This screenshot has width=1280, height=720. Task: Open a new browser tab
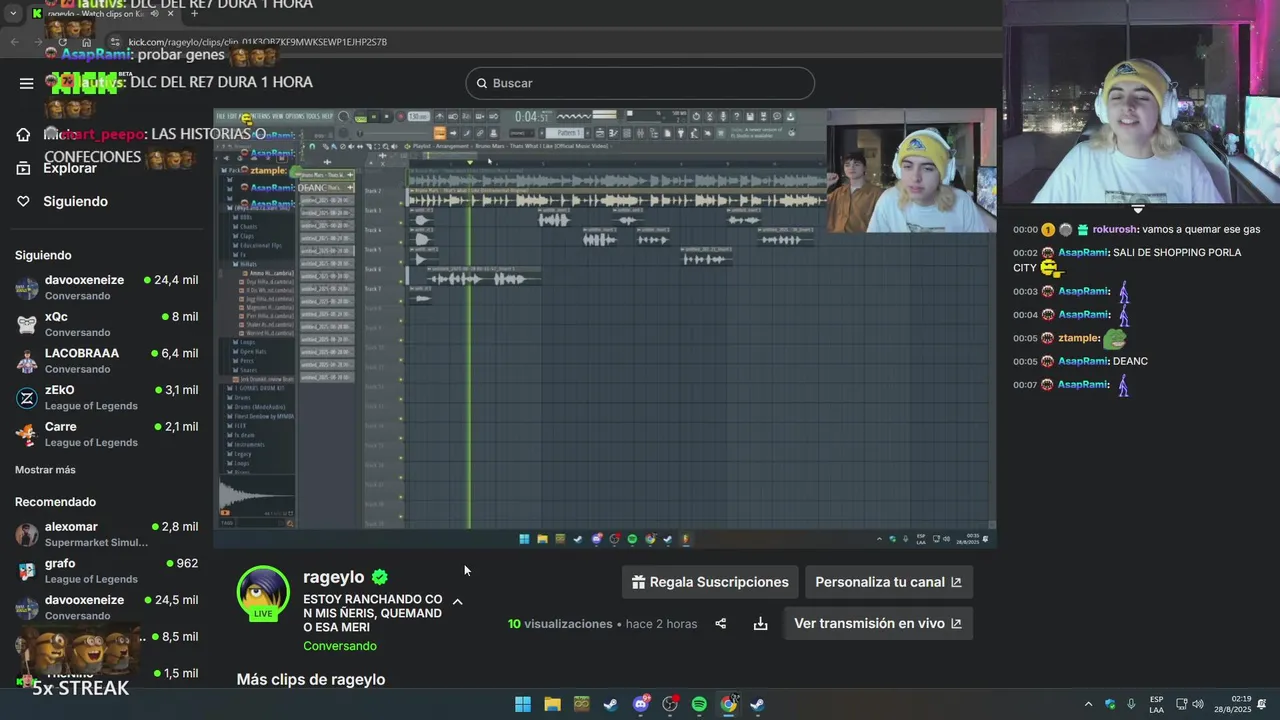[194, 13]
